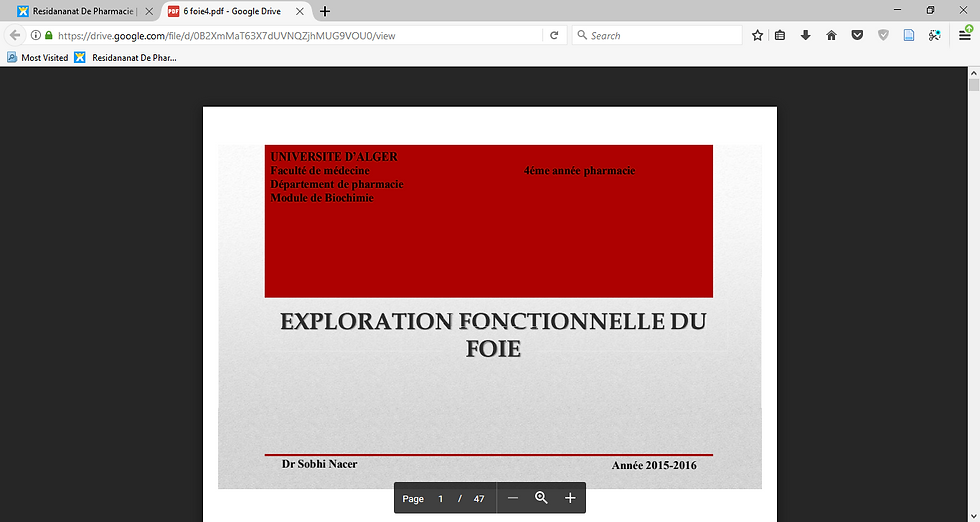Zoom out the PDF with minus button
This screenshot has width=980, height=522.
[513, 498]
